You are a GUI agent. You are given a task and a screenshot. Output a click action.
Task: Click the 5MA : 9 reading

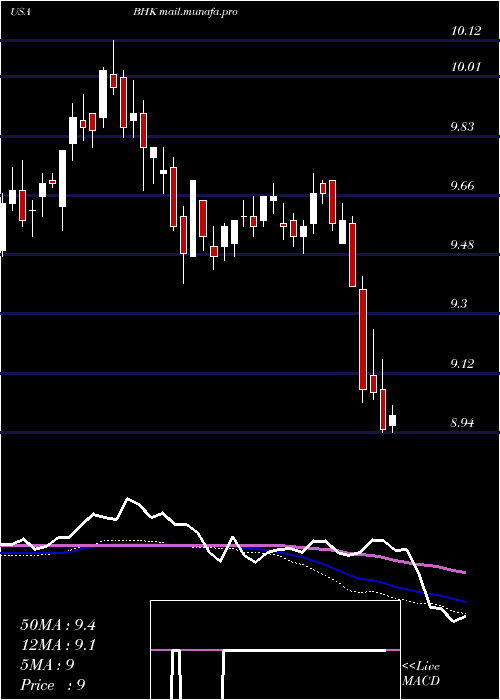[47, 665]
